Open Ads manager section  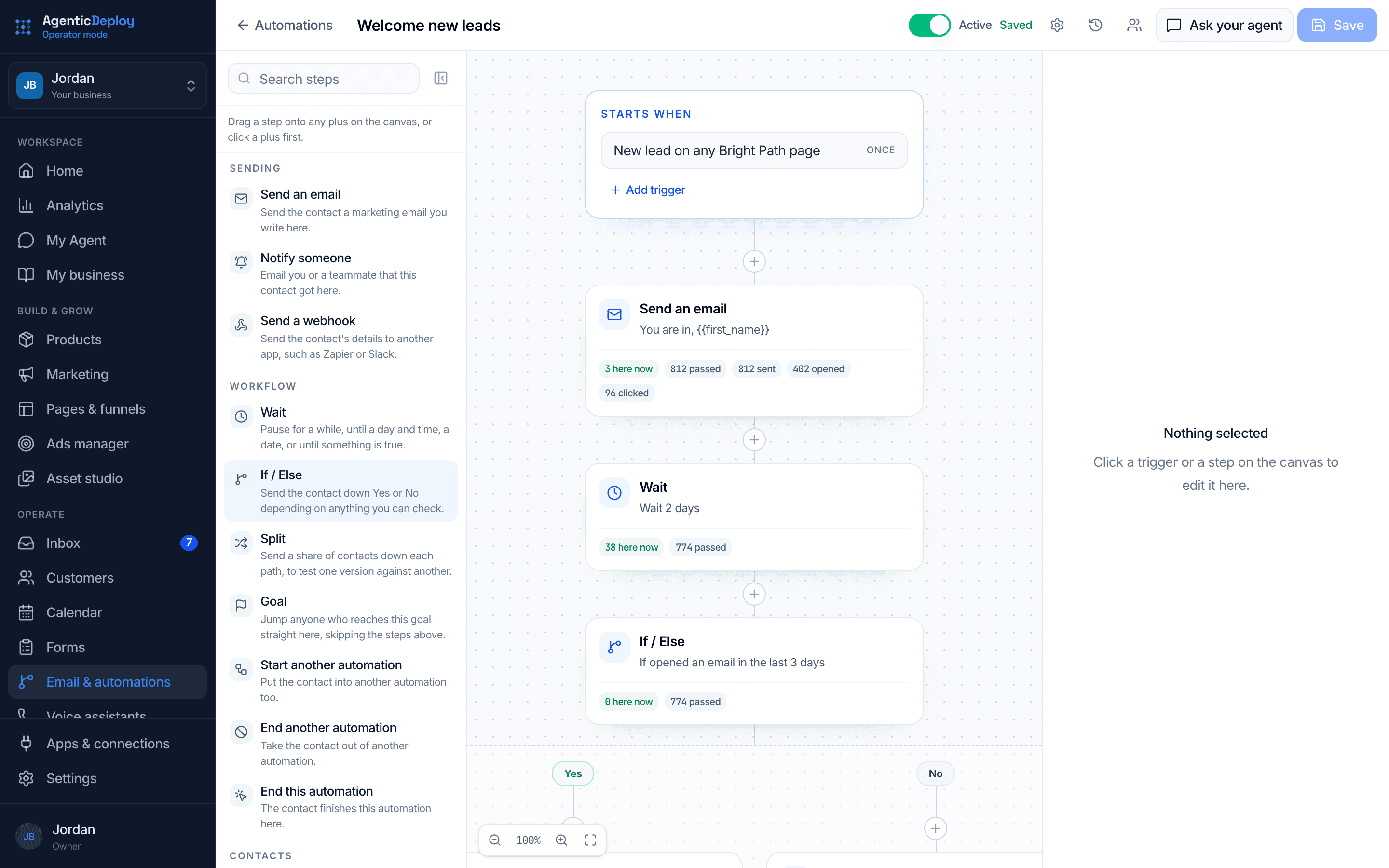pos(108,444)
